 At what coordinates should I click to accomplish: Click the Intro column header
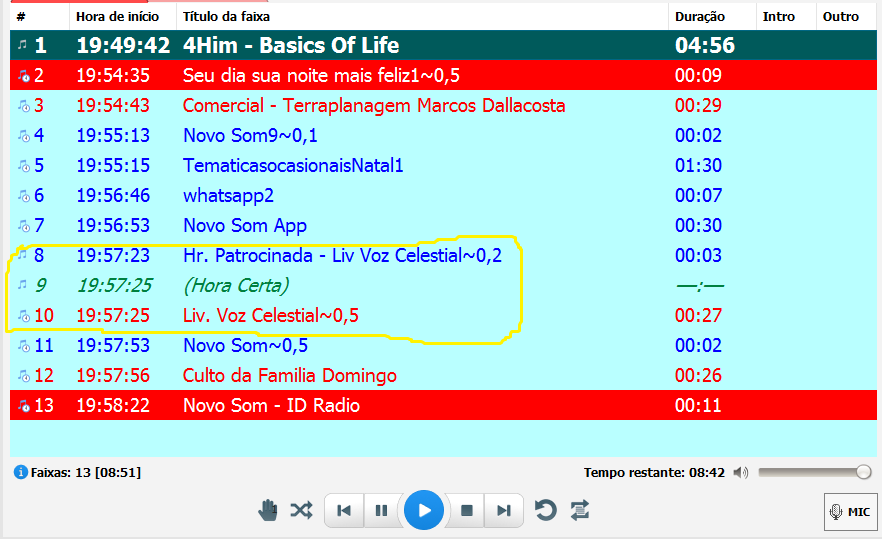785,16
